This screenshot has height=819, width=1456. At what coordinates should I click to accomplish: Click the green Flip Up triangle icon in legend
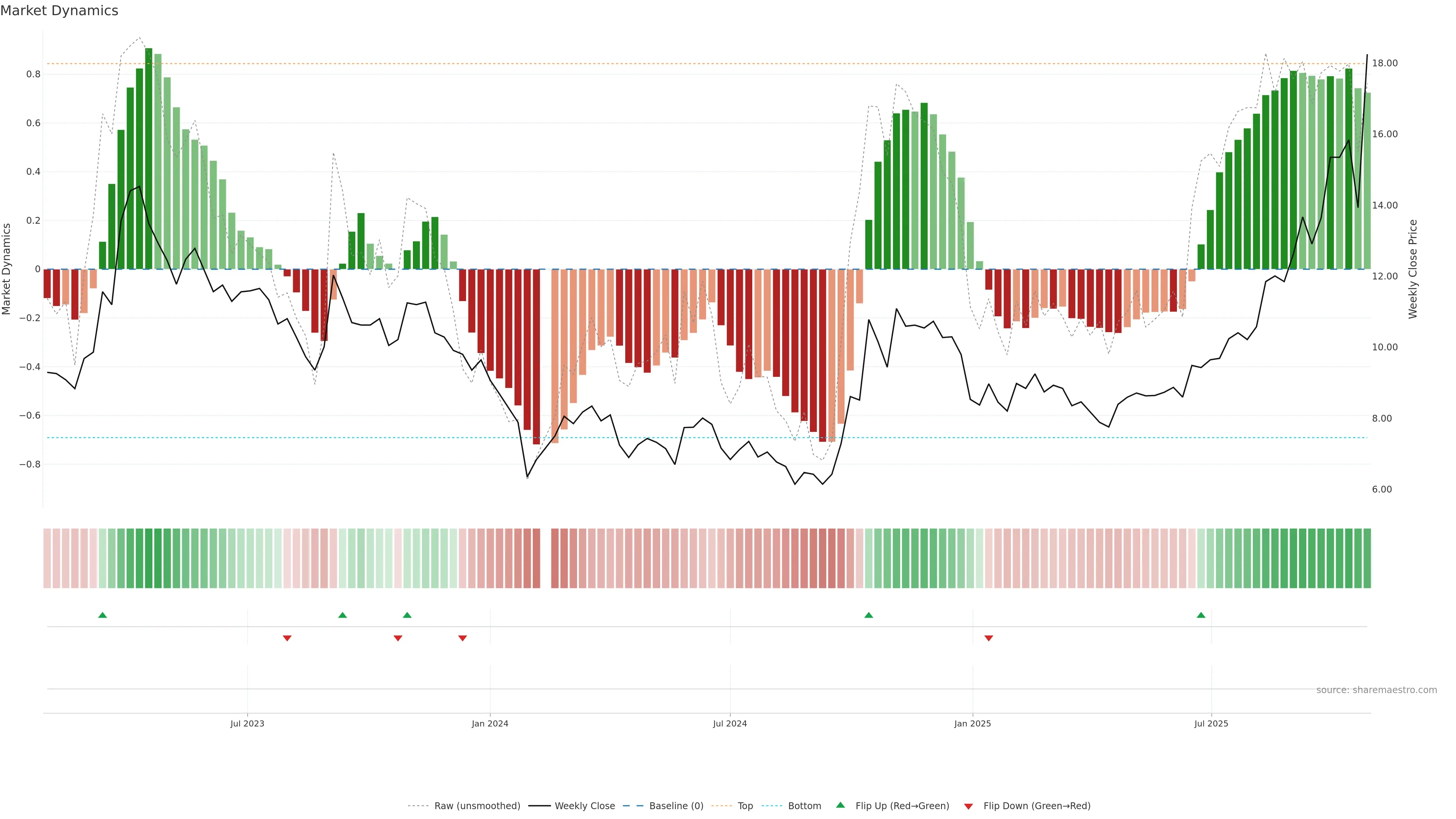pos(841,805)
